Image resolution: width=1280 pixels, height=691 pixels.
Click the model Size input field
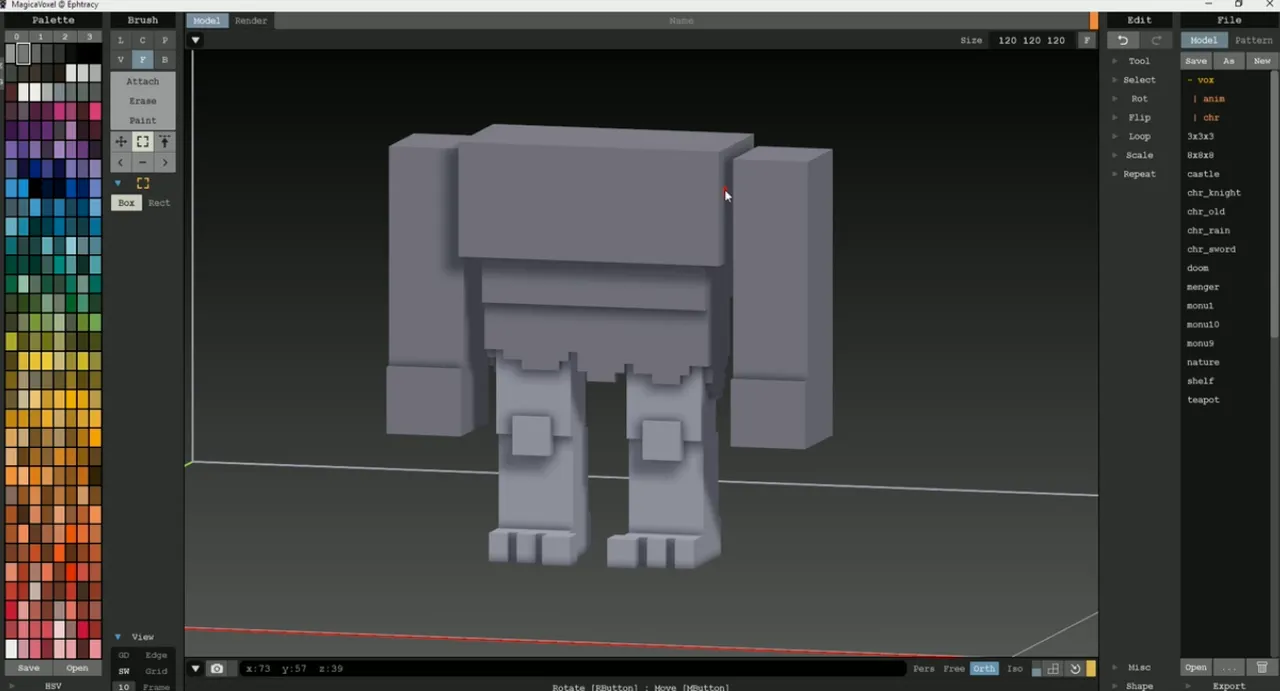1031,40
